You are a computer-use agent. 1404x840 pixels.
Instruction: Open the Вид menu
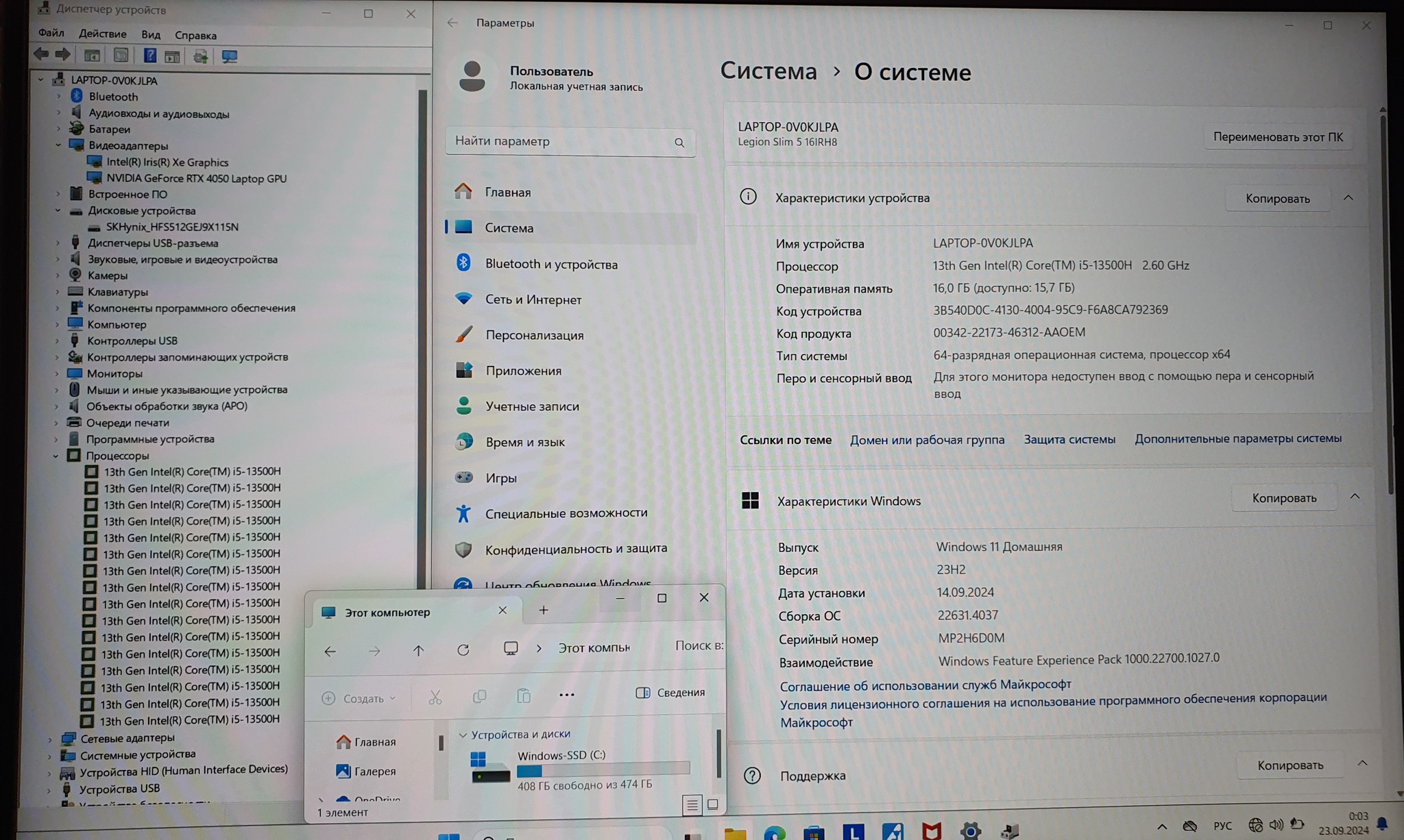[151, 34]
